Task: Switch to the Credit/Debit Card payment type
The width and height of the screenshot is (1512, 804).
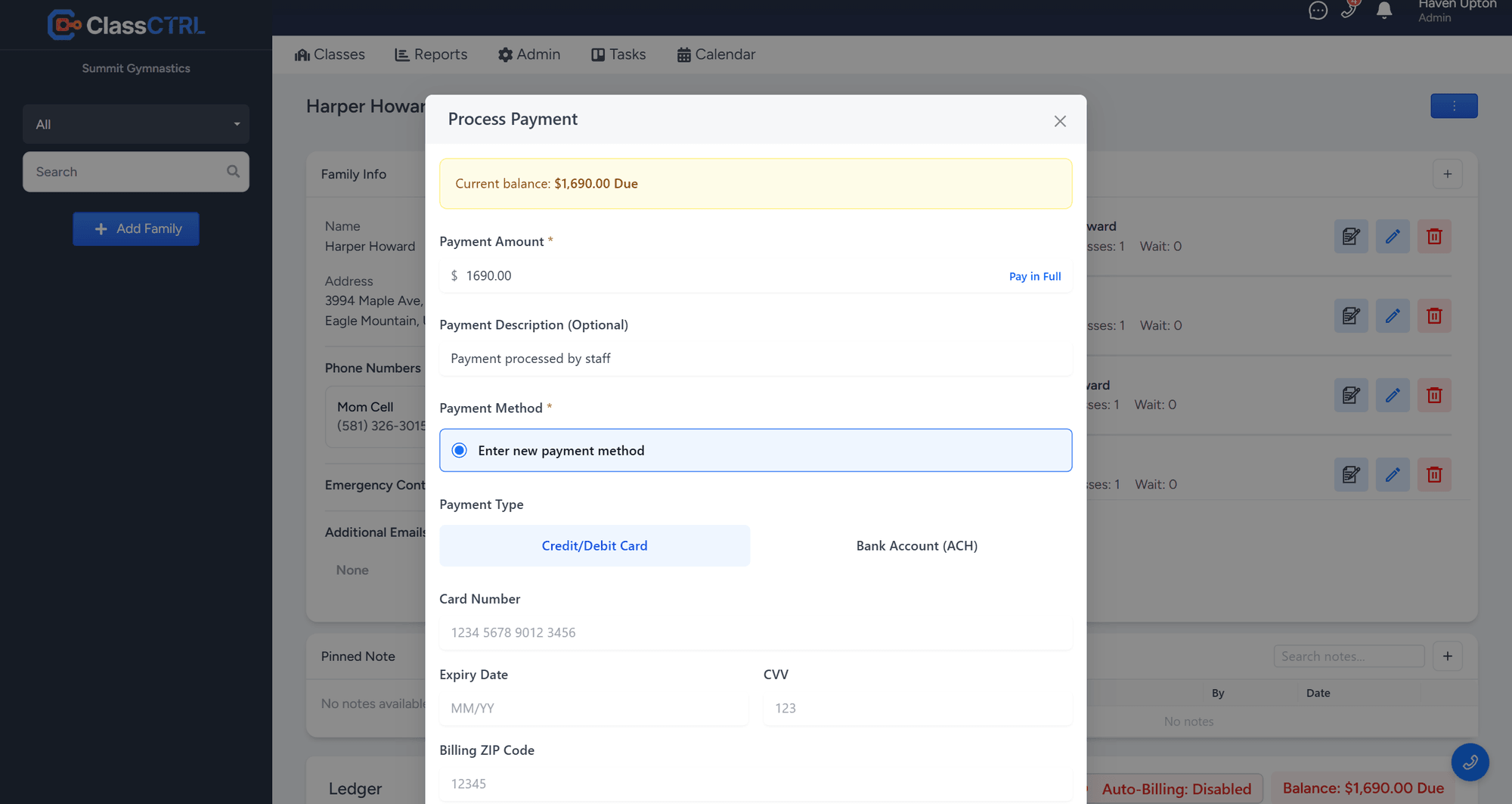Action: point(594,545)
